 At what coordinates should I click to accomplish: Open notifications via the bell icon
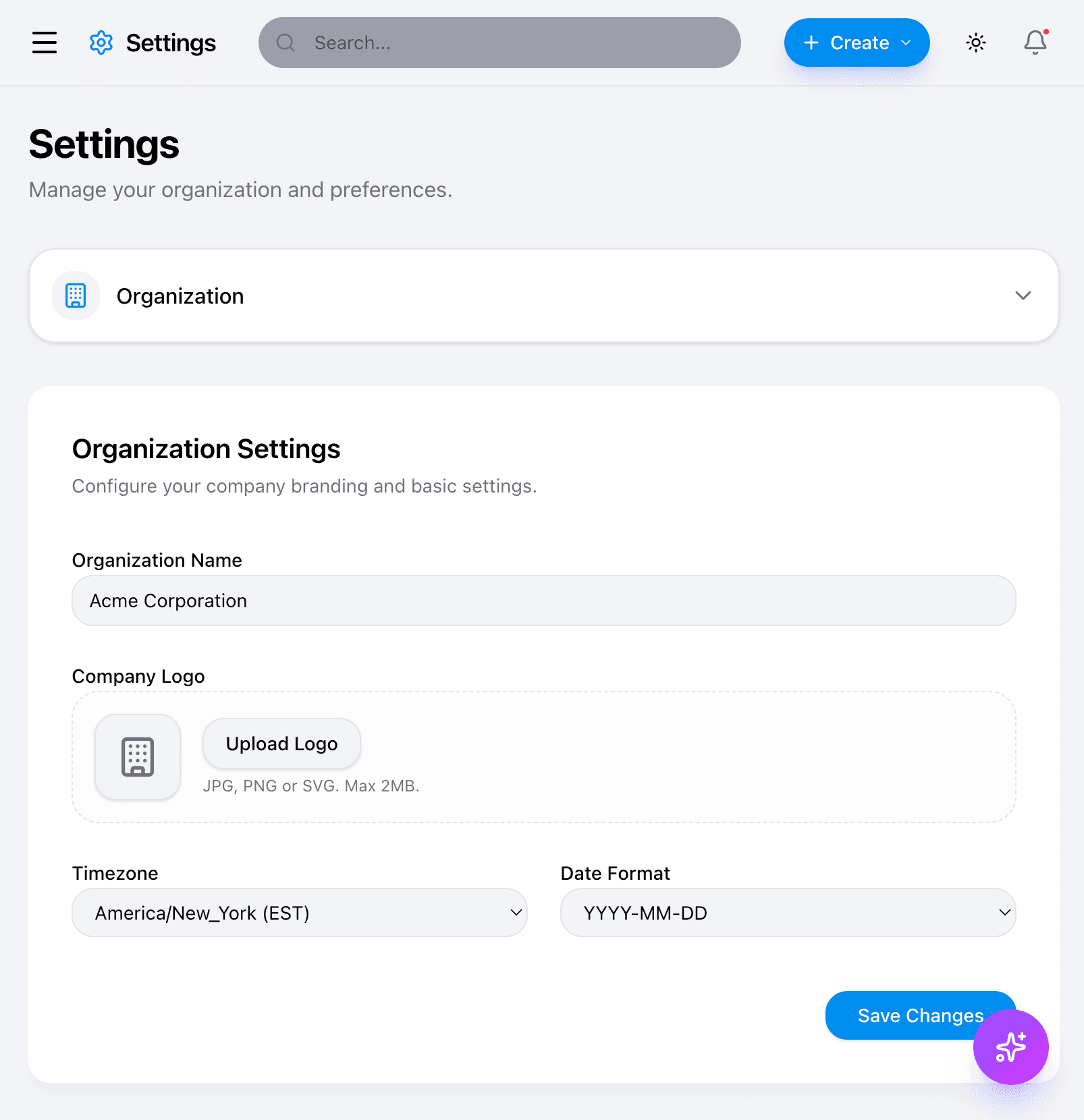1034,44
